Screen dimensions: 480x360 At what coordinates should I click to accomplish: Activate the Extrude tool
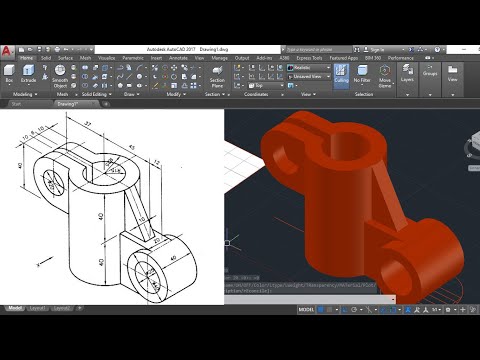coord(28,74)
